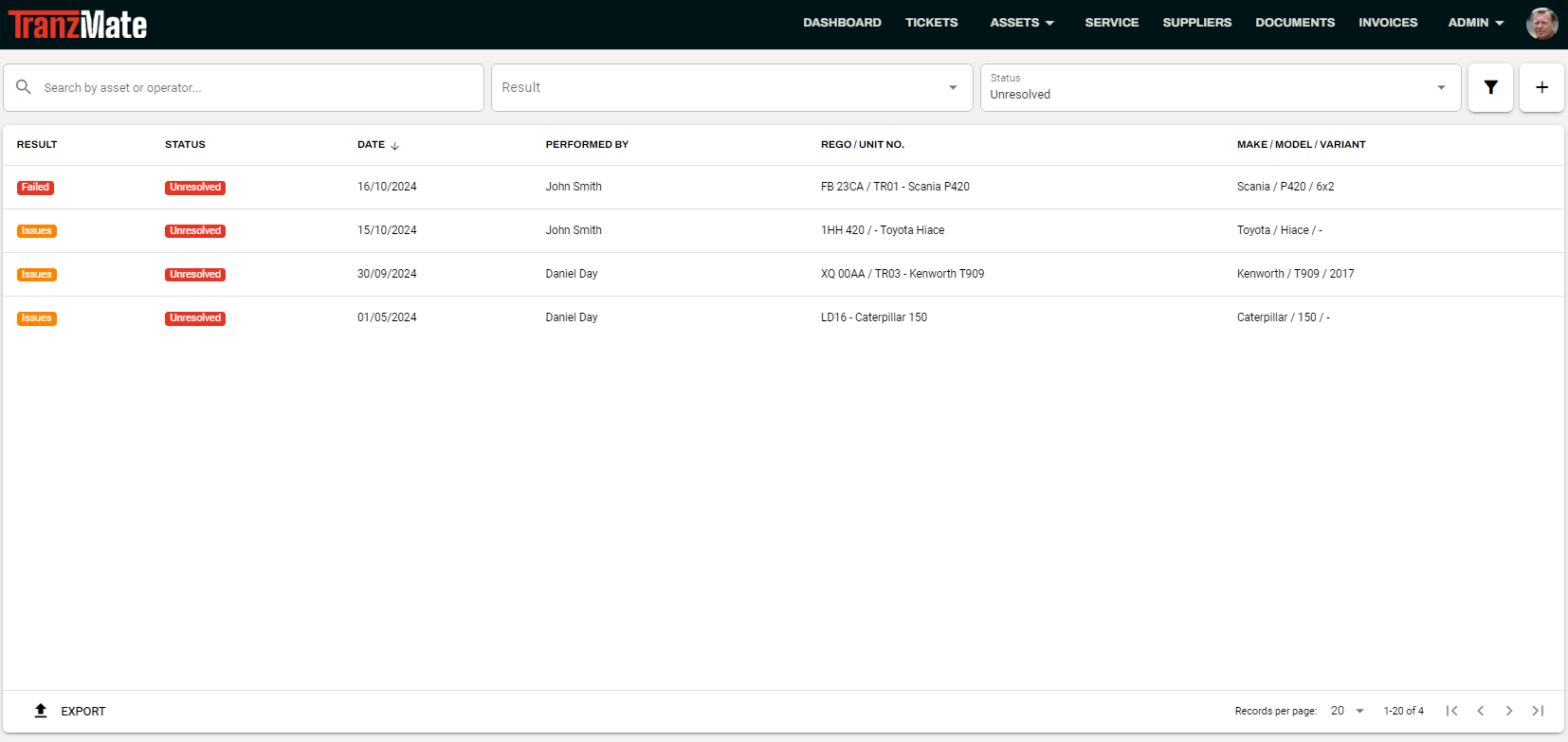Open the Suppliers page

pos(1197,23)
